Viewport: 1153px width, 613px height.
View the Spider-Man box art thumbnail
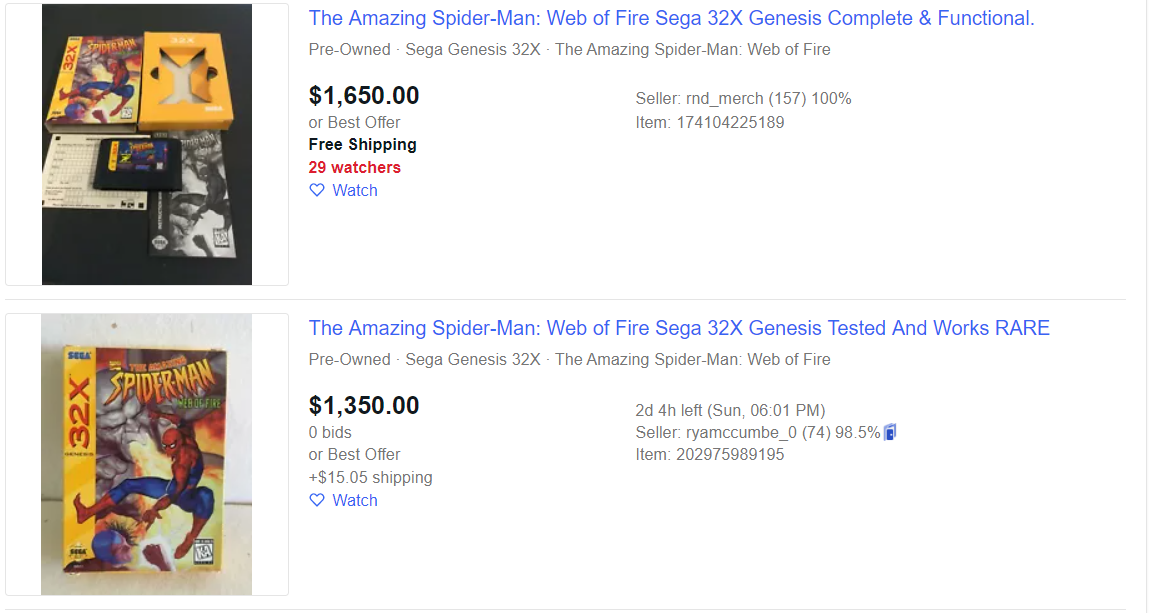click(x=147, y=454)
